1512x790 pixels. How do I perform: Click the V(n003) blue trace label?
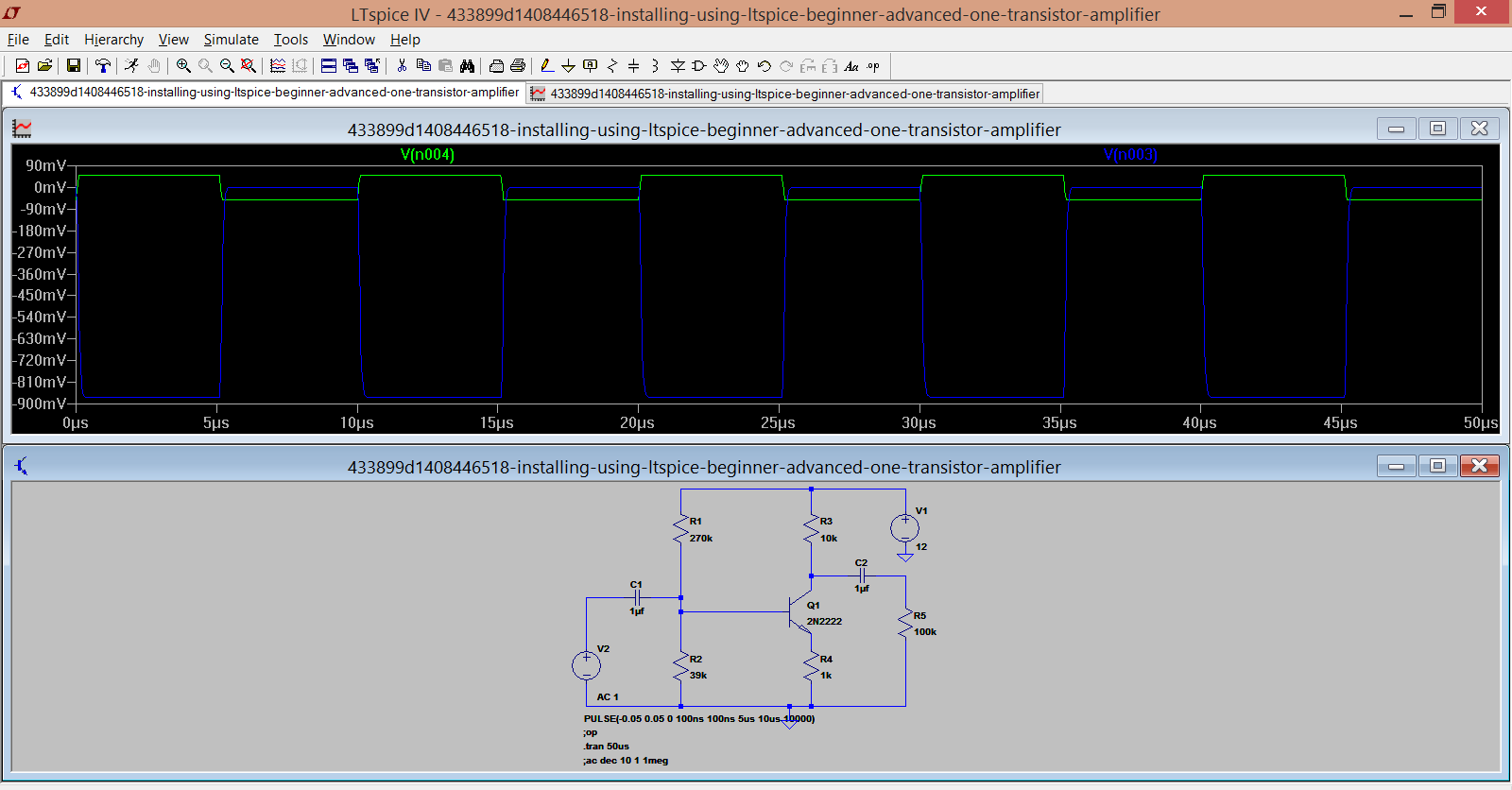point(1130,155)
